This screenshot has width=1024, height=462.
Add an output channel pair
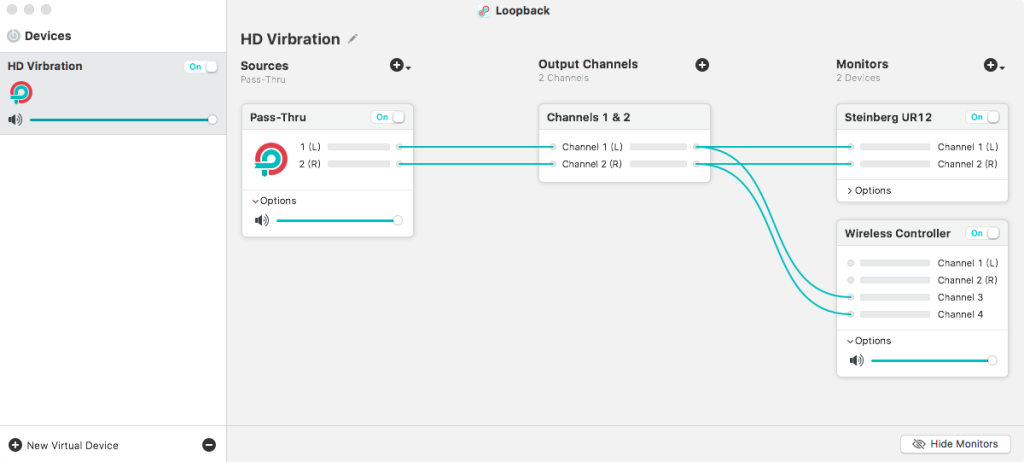(x=702, y=65)
